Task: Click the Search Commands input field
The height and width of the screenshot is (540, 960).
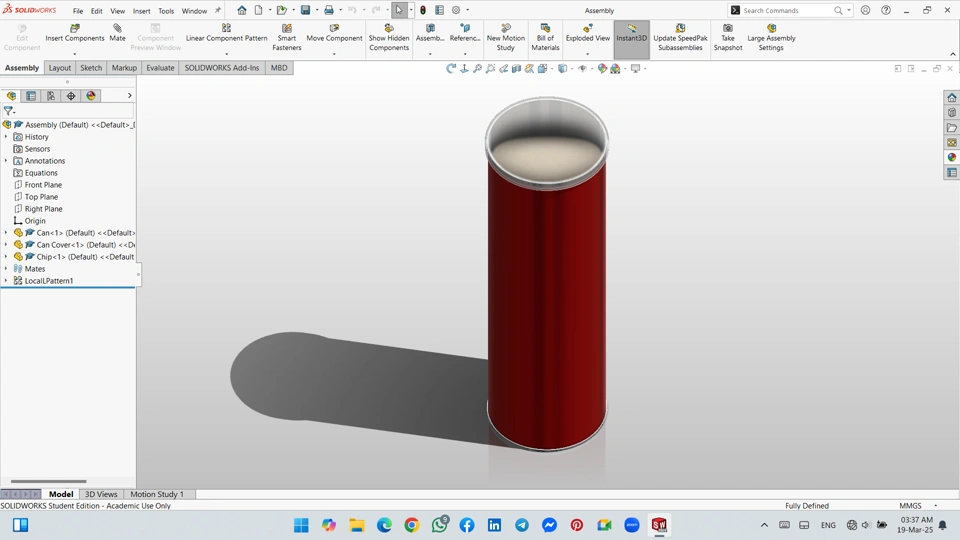Action: click(x=788, y=11)
